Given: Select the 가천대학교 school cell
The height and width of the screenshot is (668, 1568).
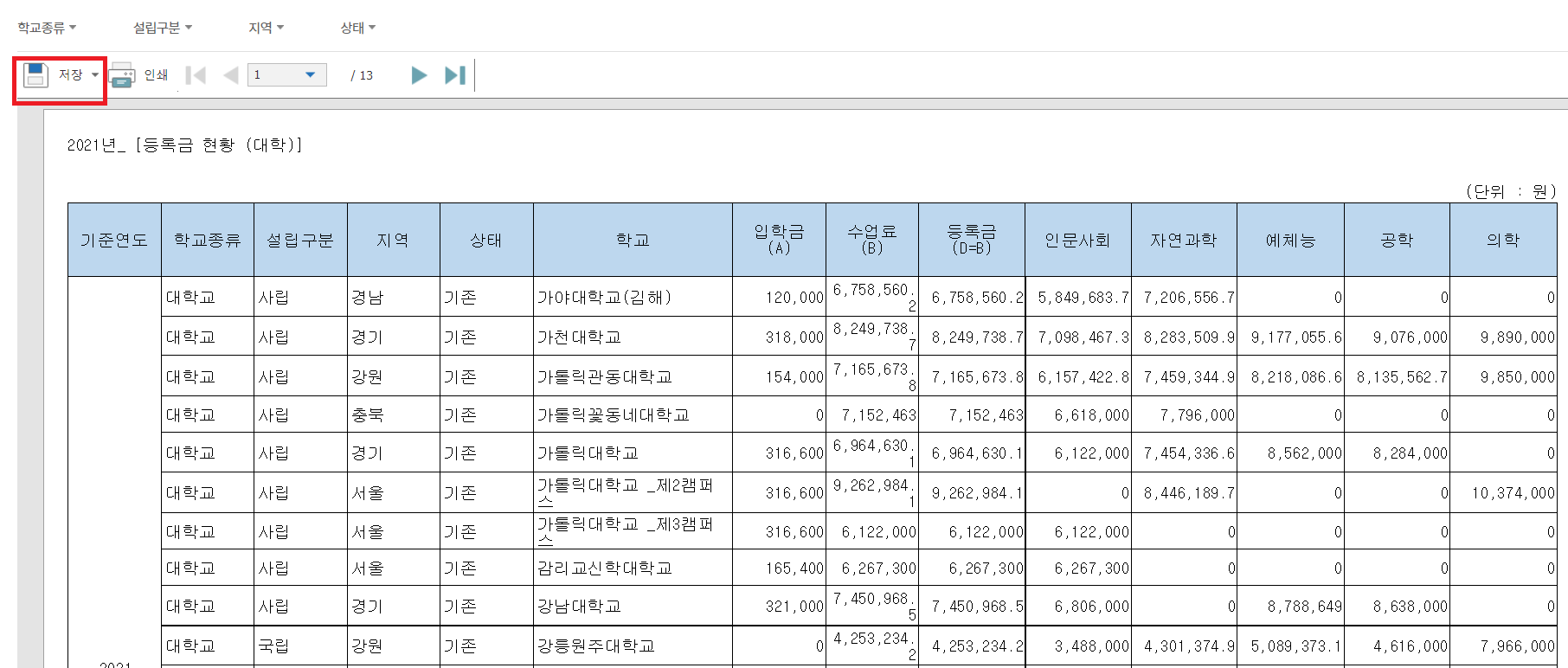Looking at the screenshot, I should click(633, 337).
